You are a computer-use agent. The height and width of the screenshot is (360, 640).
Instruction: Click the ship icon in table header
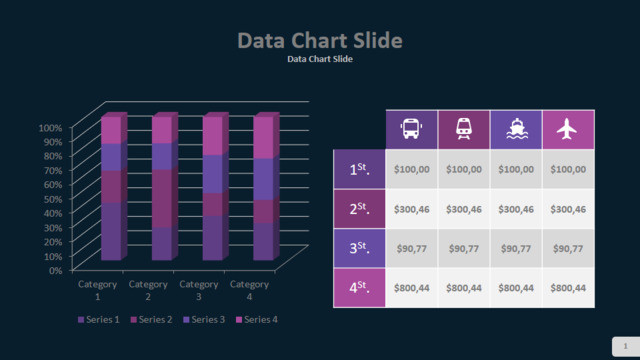517,129
